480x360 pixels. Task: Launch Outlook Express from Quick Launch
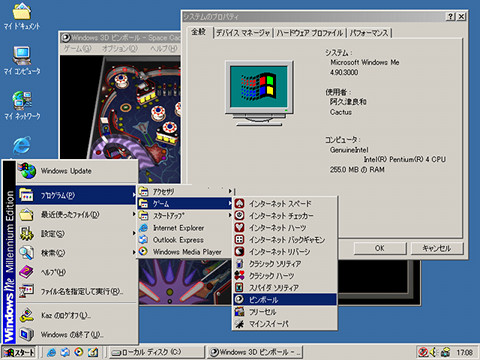[x=65, y=352]
